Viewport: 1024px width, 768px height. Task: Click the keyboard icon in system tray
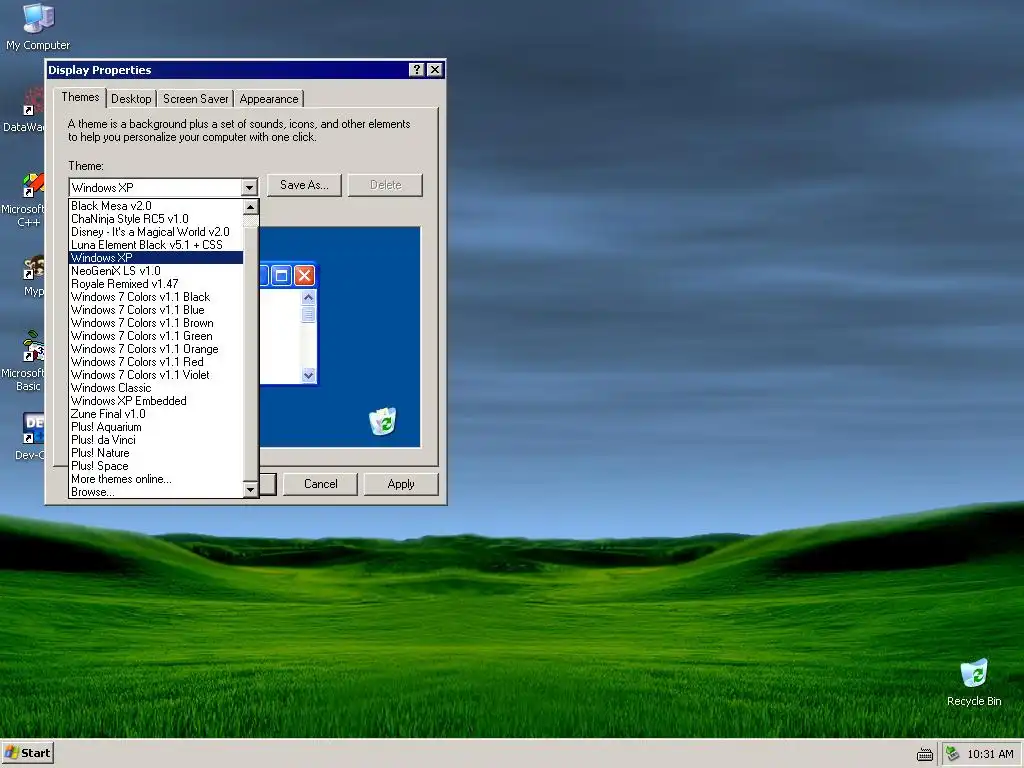click(925, 754)
